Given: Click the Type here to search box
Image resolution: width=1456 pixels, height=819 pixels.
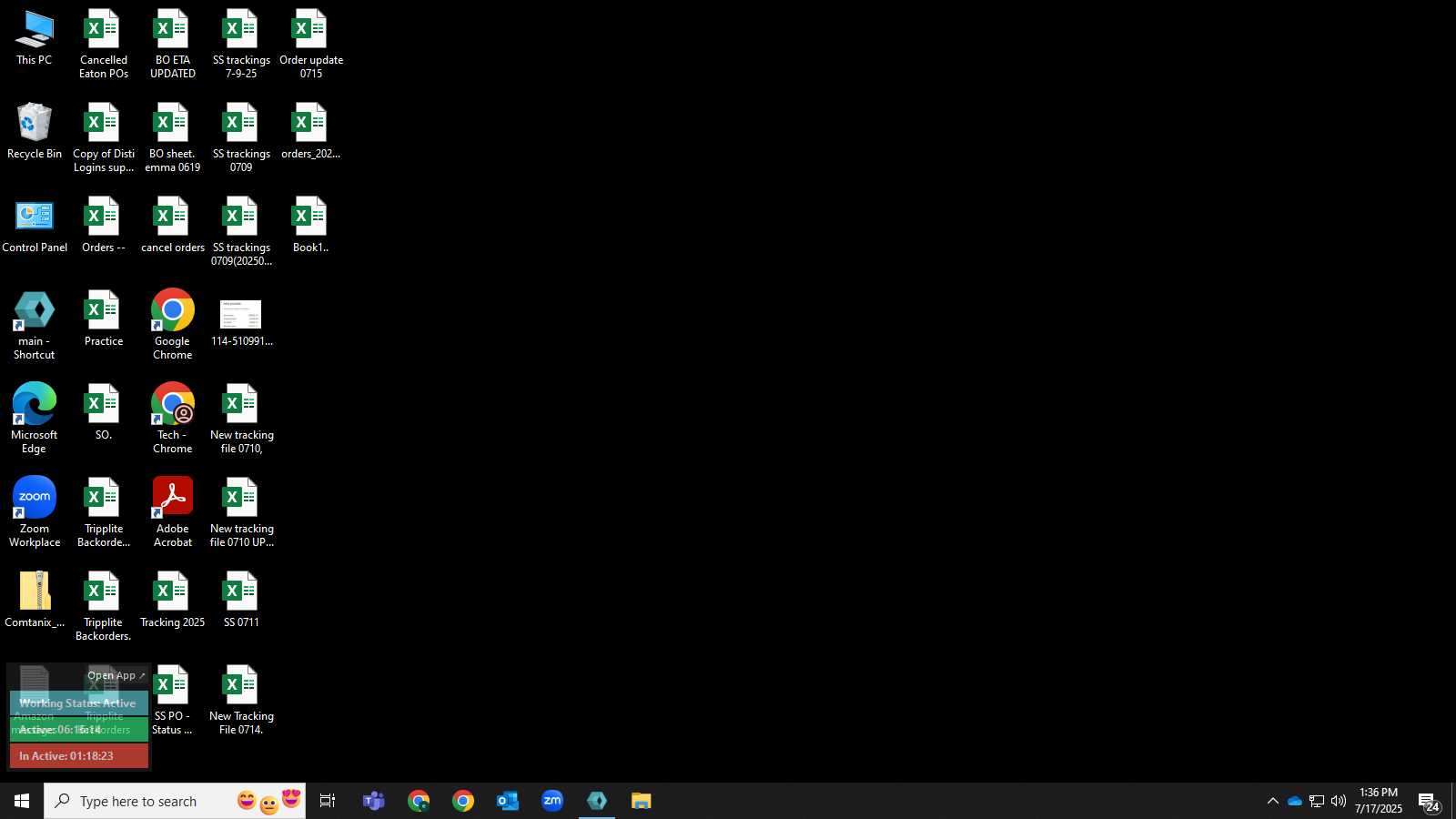Looking at the screenshot, I should 175,801.
